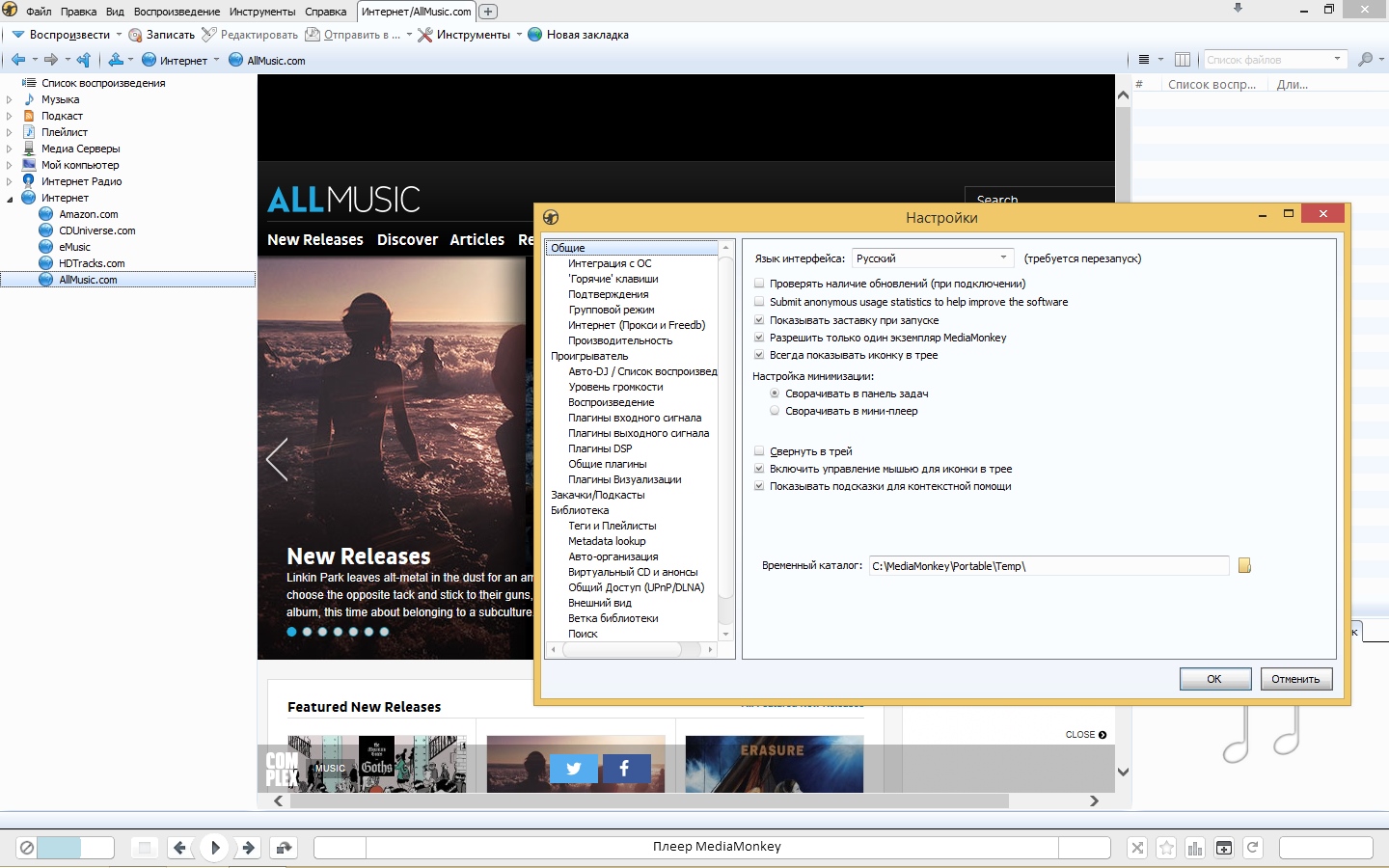Click the add-window icon in the player bar
The width and height of the screenshot is (1389, 868).
(x=1224, y=848)
